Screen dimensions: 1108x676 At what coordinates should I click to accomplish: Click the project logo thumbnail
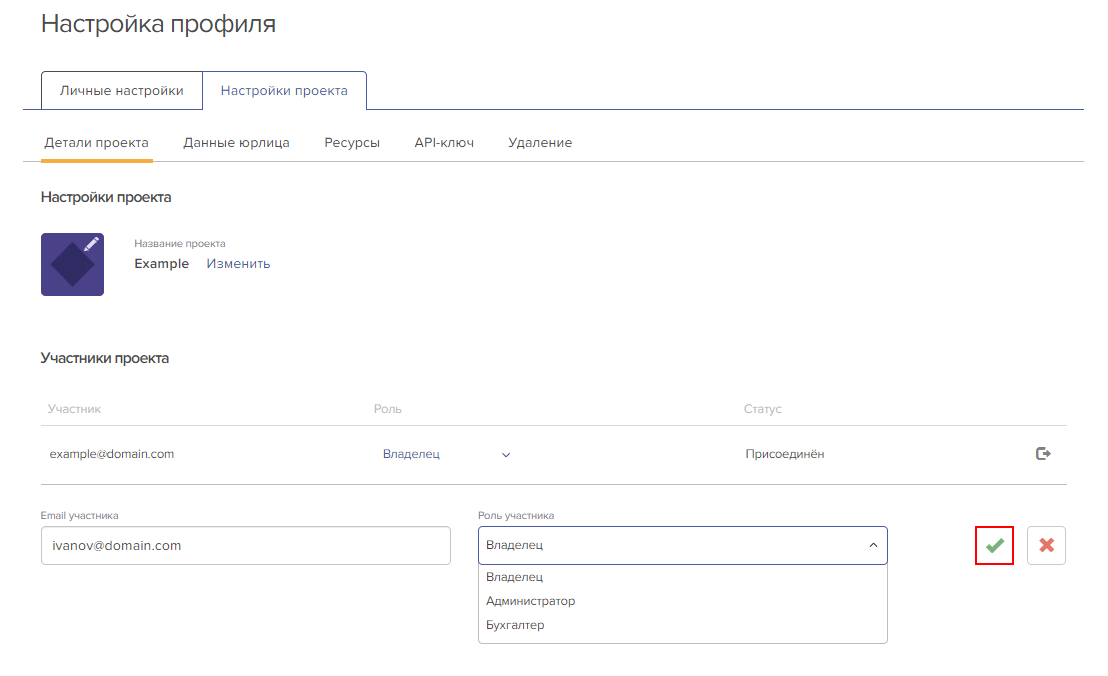(72, 264)
